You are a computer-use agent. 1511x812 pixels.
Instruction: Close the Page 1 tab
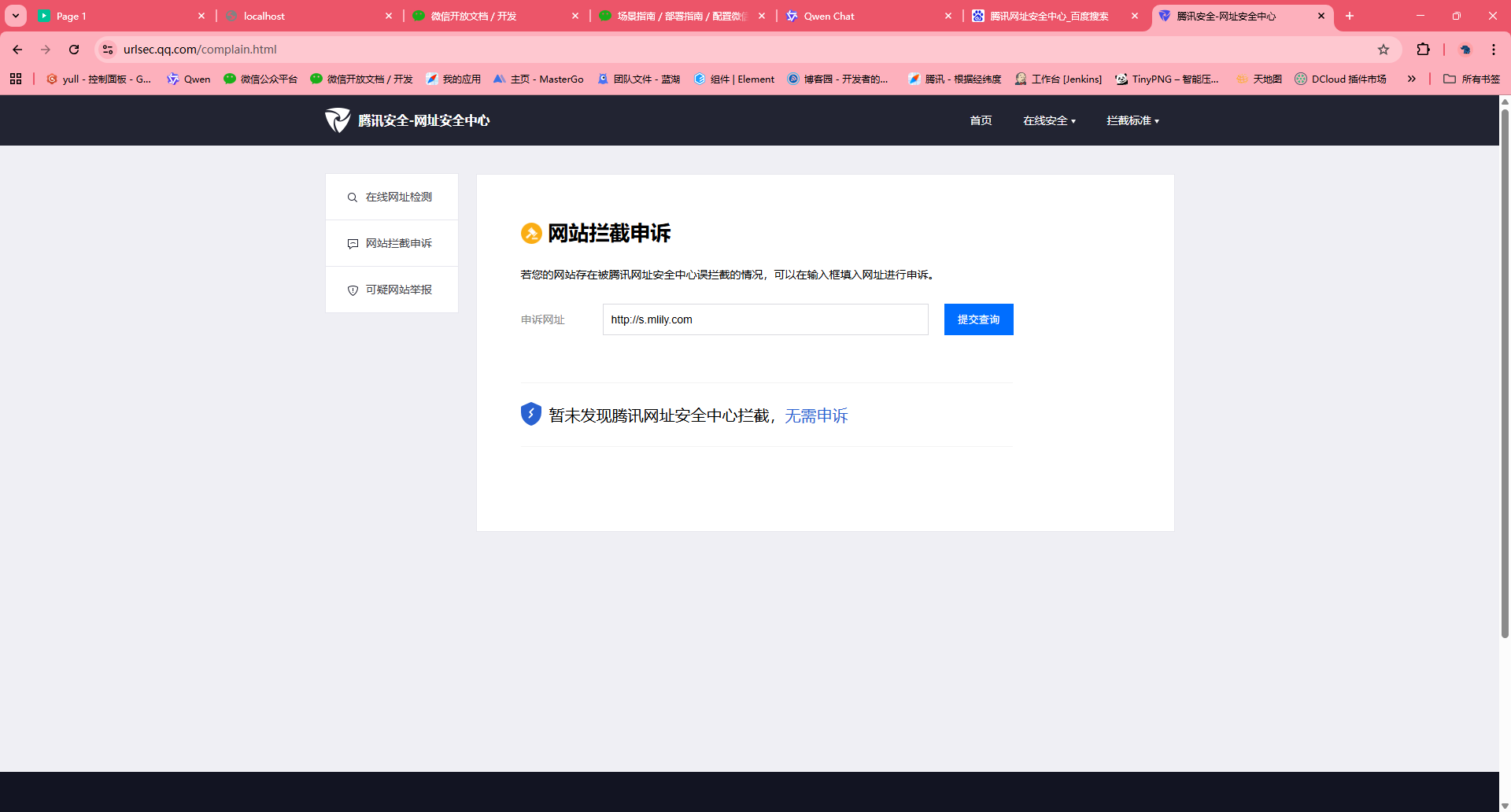(x=201, y=16)
